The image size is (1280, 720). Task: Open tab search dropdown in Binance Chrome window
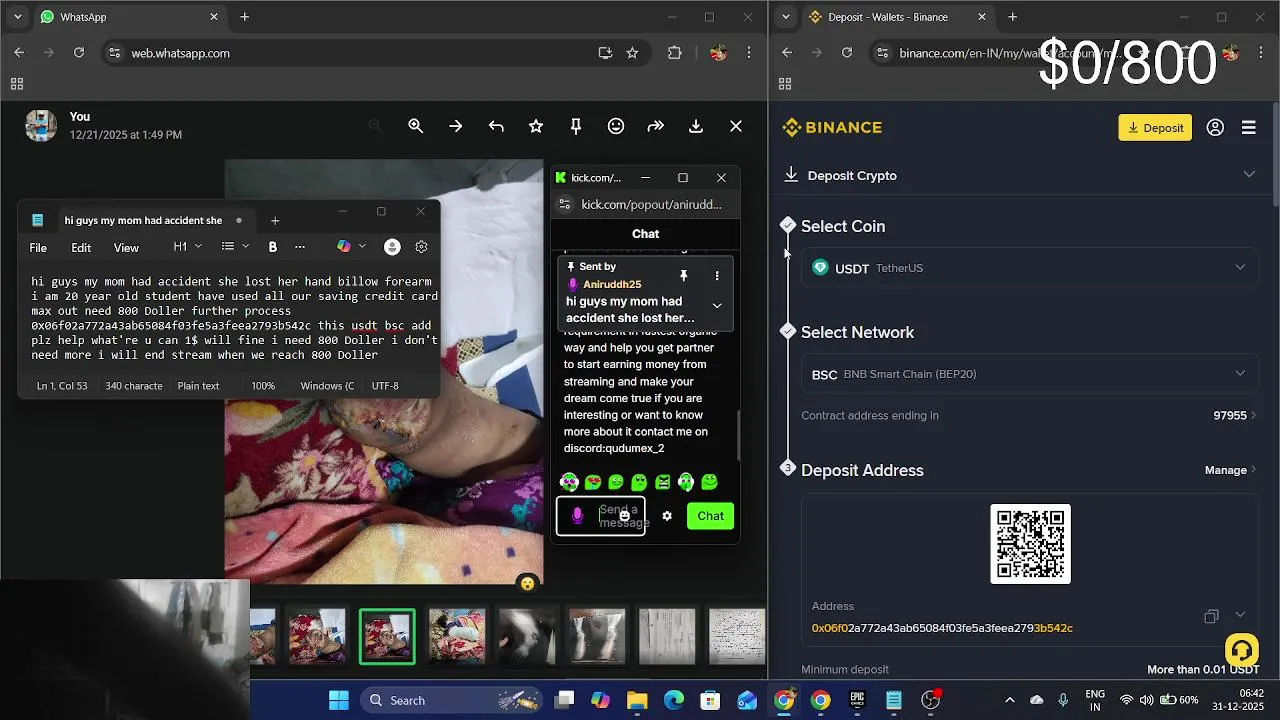coord(786,17)
